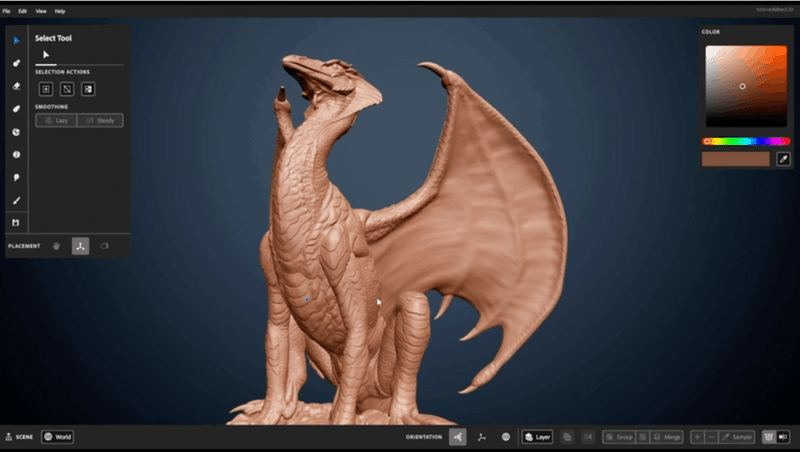Enable Steady smoothing
Screen dimensions: 800x452
tap(100, 120)
